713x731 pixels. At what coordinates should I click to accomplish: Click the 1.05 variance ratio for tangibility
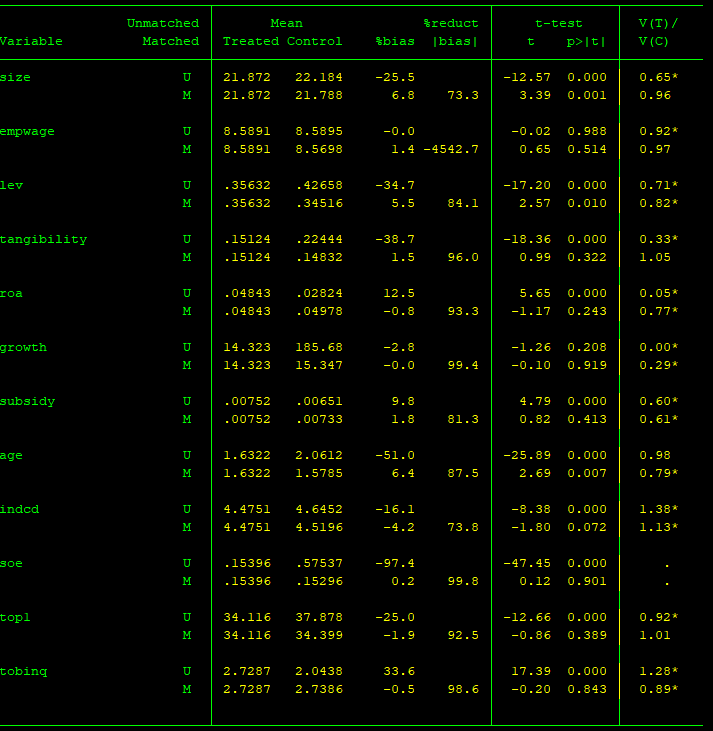(655, 258)
